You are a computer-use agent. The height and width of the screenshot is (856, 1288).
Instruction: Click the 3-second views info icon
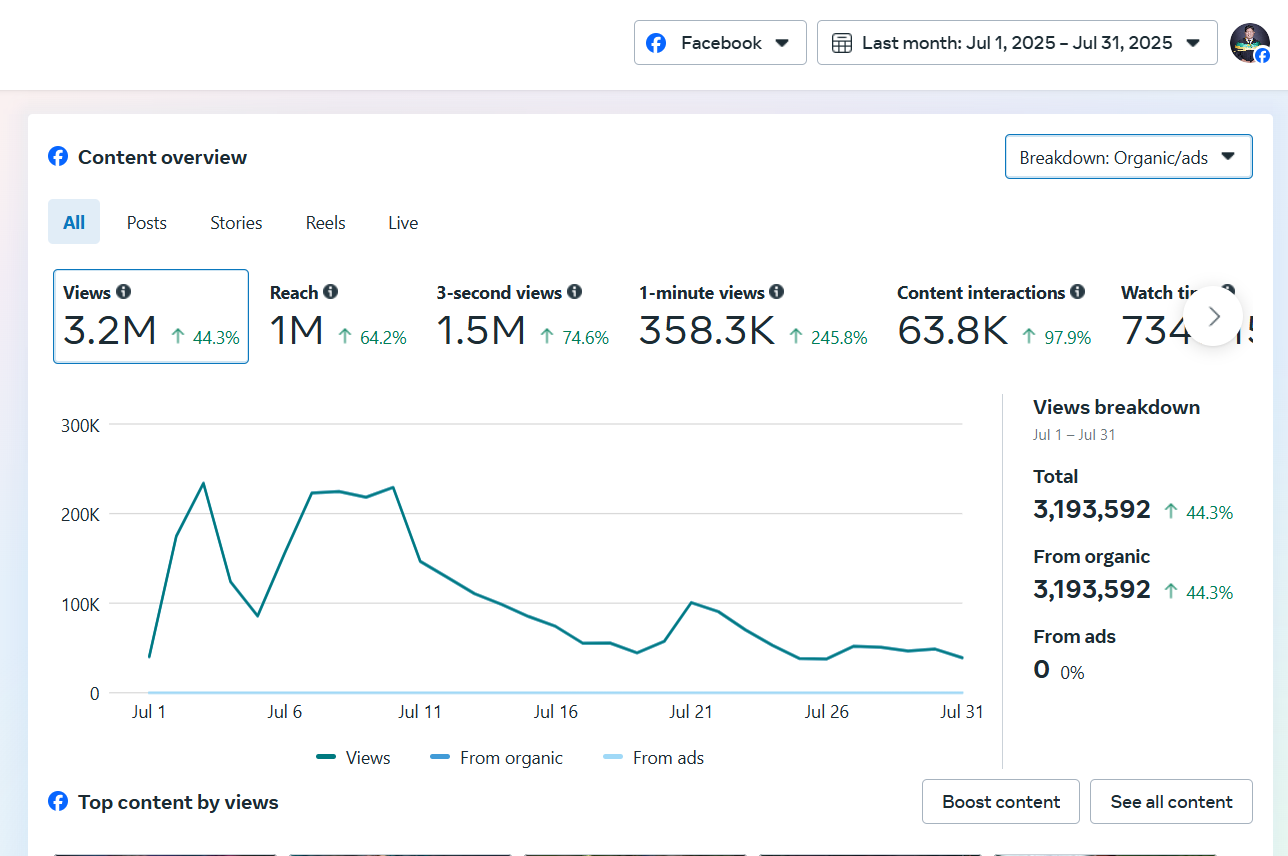click(575, 292)
